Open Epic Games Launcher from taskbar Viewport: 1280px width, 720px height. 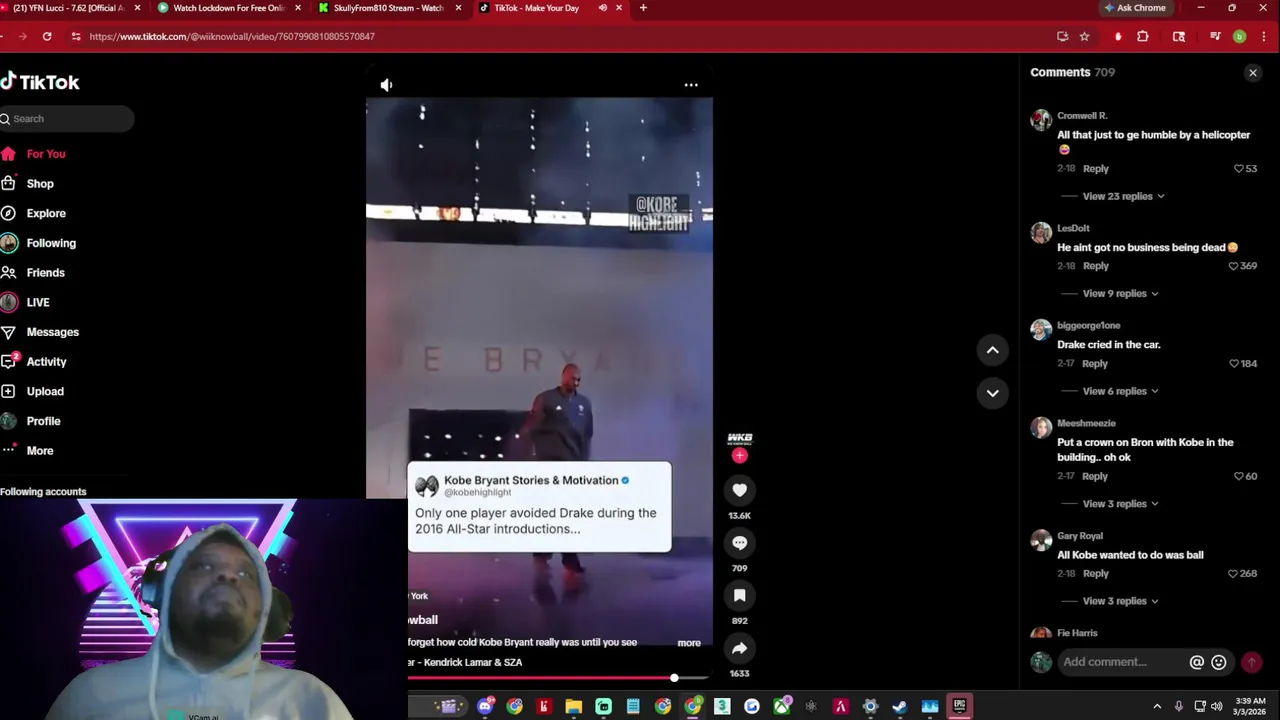[x=959, y=707]
